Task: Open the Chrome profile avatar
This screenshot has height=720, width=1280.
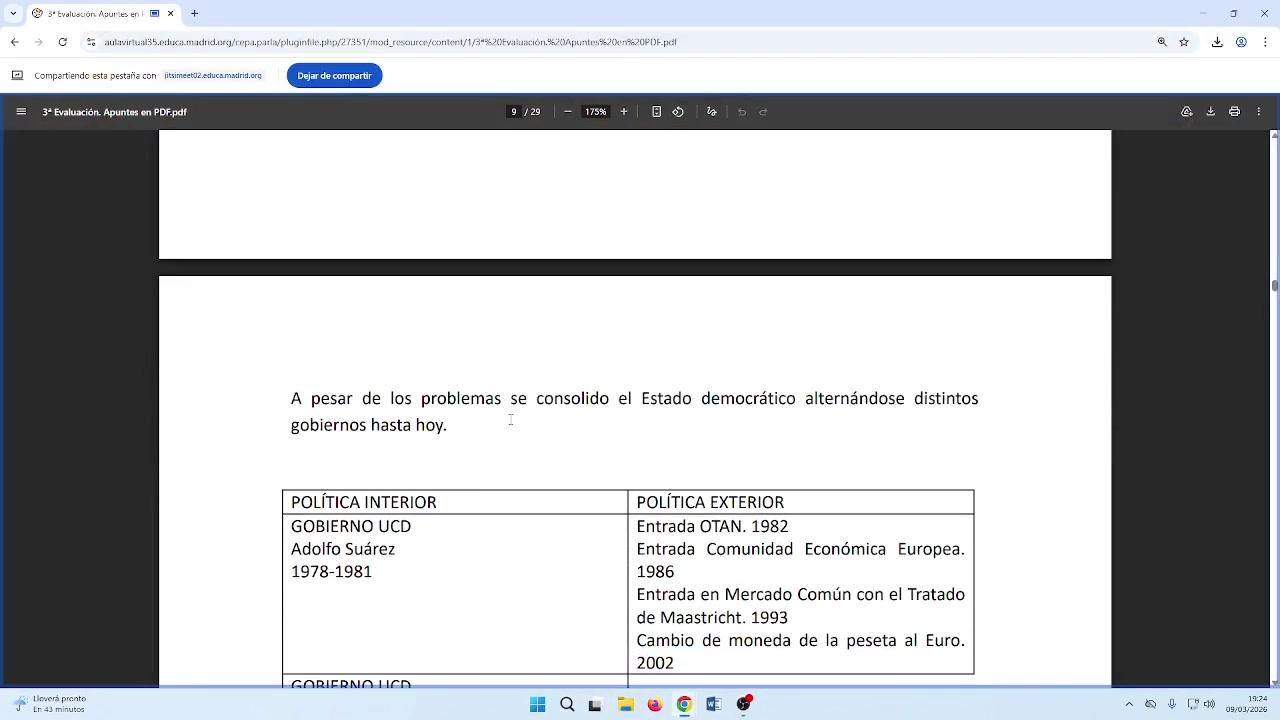Action: [x=1241, y=42]
